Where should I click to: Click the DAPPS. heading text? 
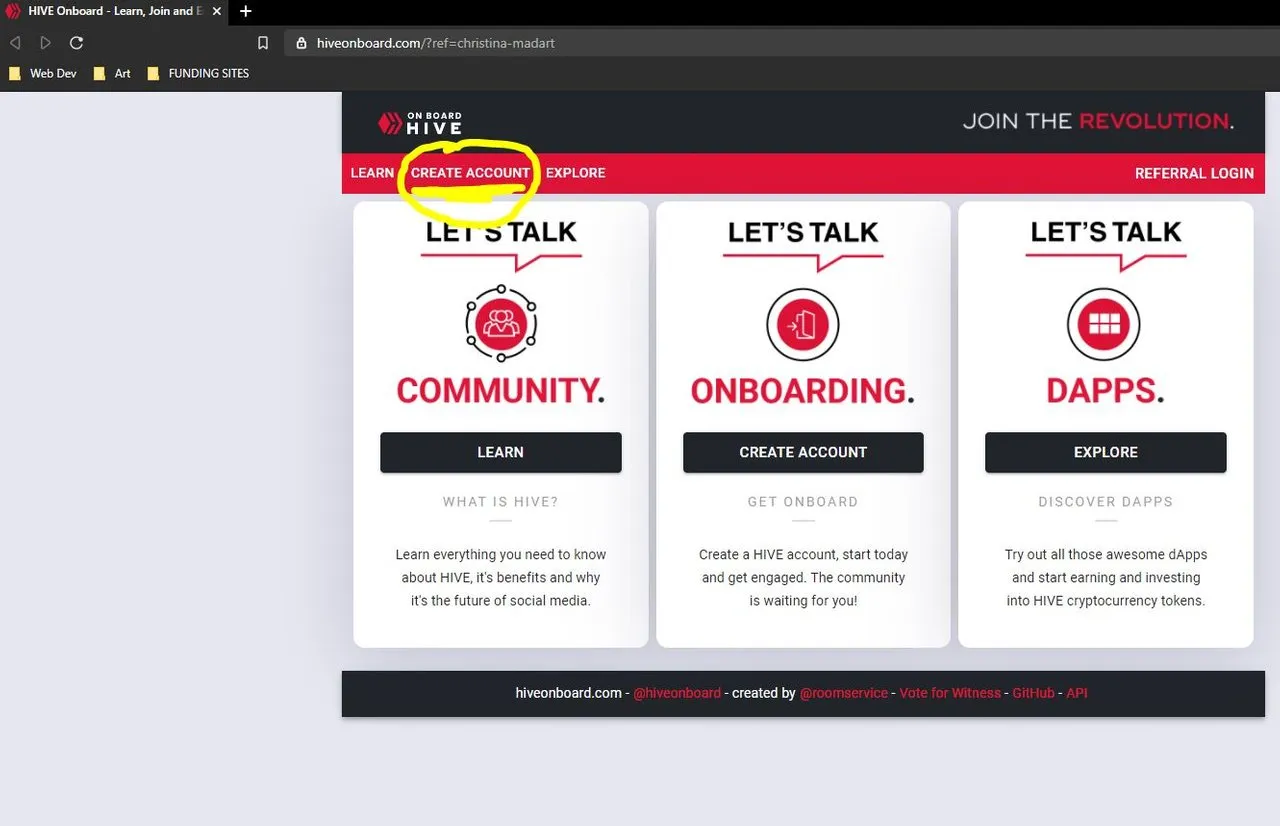click(x=1105, y=390)
